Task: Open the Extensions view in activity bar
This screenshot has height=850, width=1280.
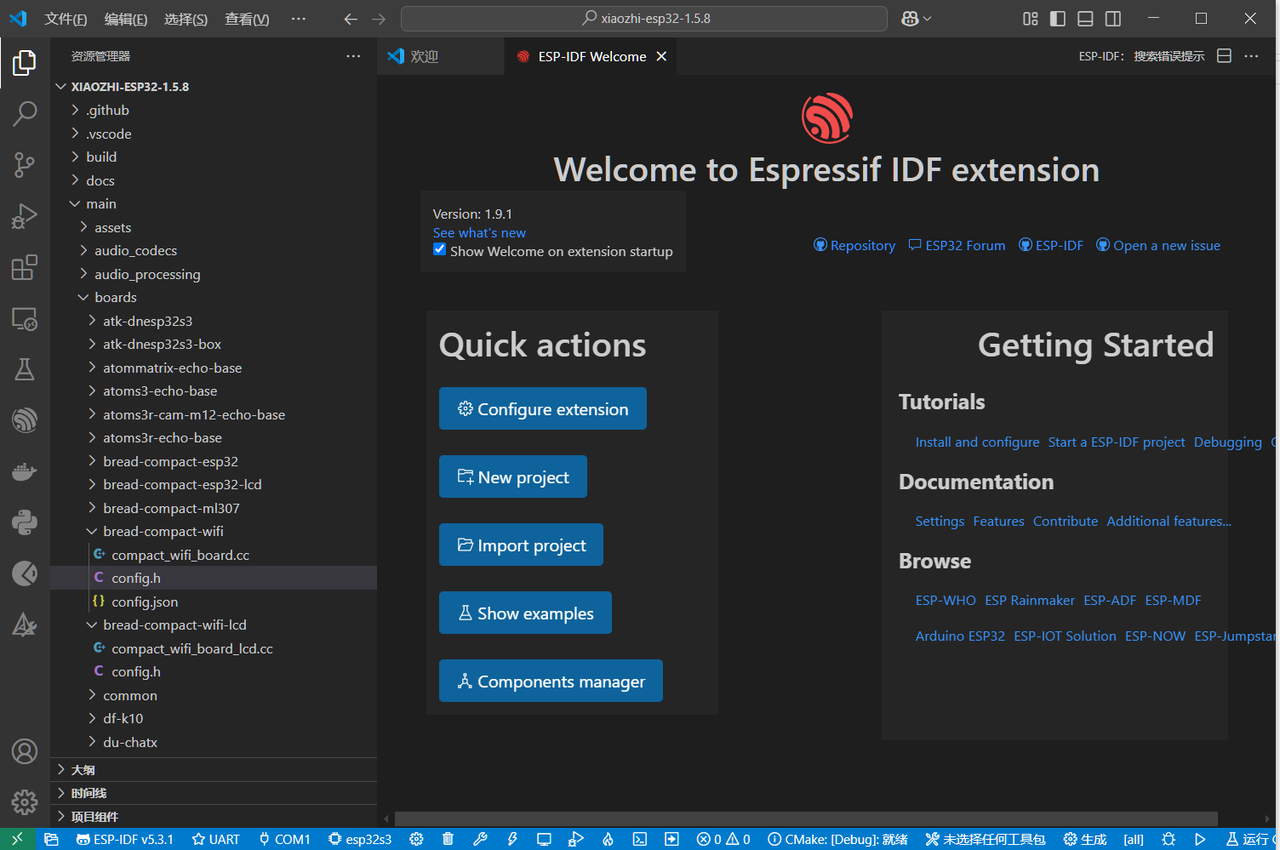Action: 24,268
